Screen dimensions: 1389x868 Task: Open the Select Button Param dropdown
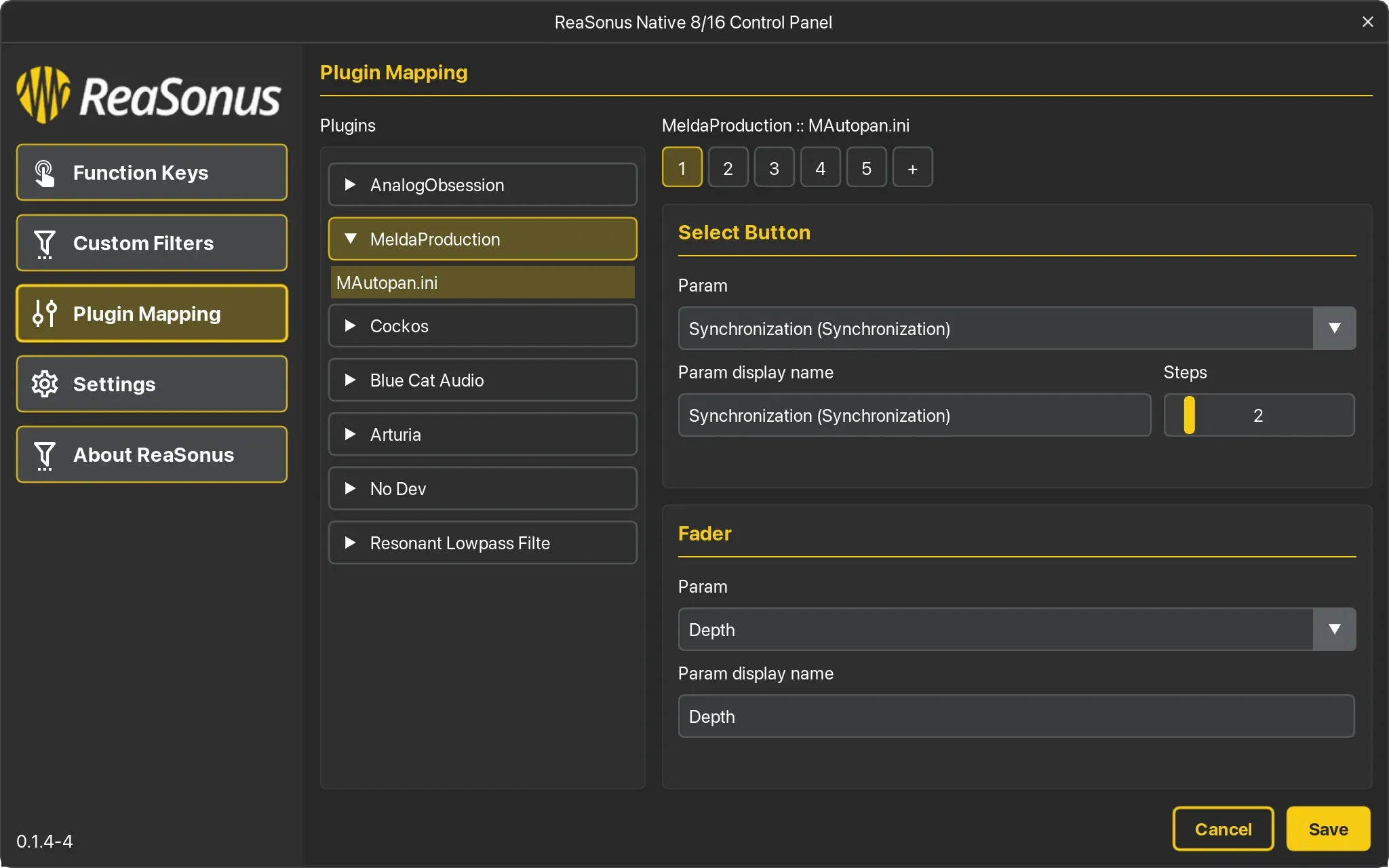[1333, 328]
